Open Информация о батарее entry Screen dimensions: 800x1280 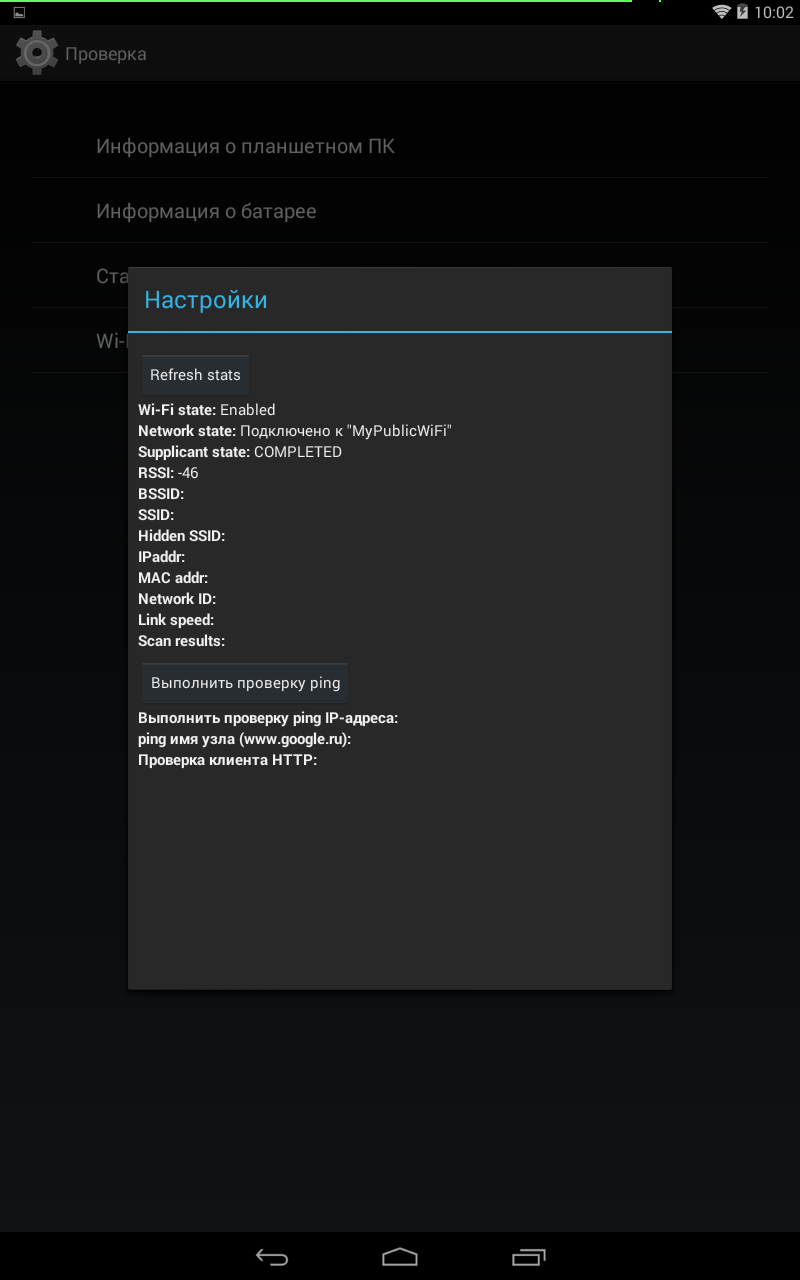coord(400,211)
